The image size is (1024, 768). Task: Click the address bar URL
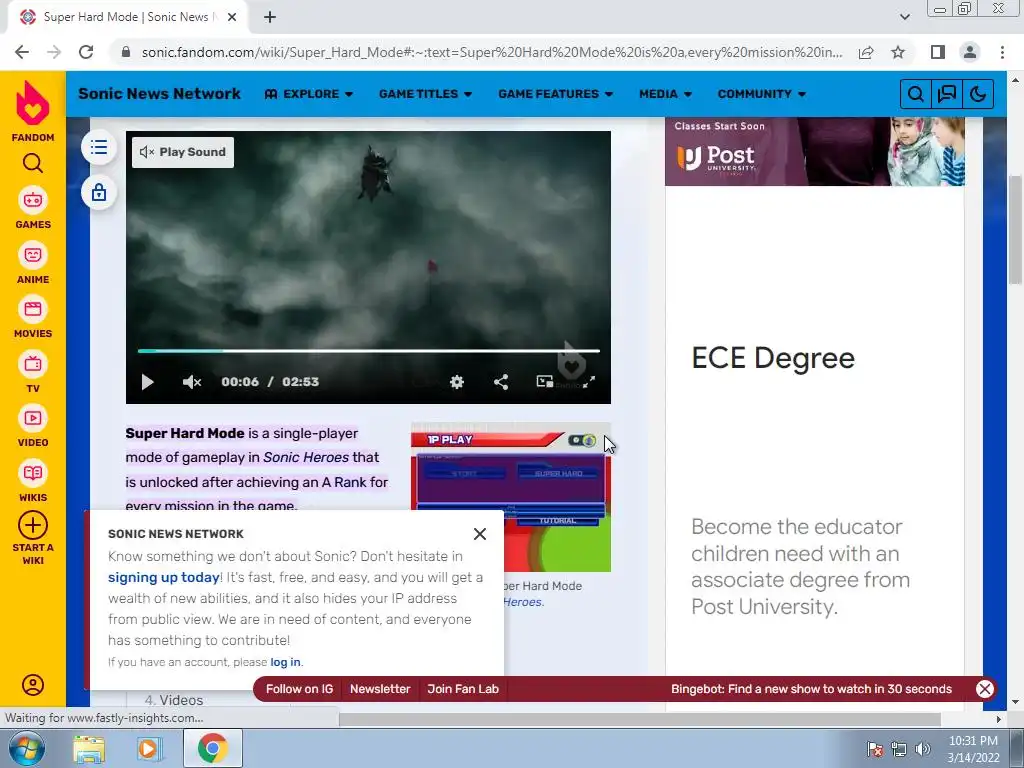click(491, 52)
